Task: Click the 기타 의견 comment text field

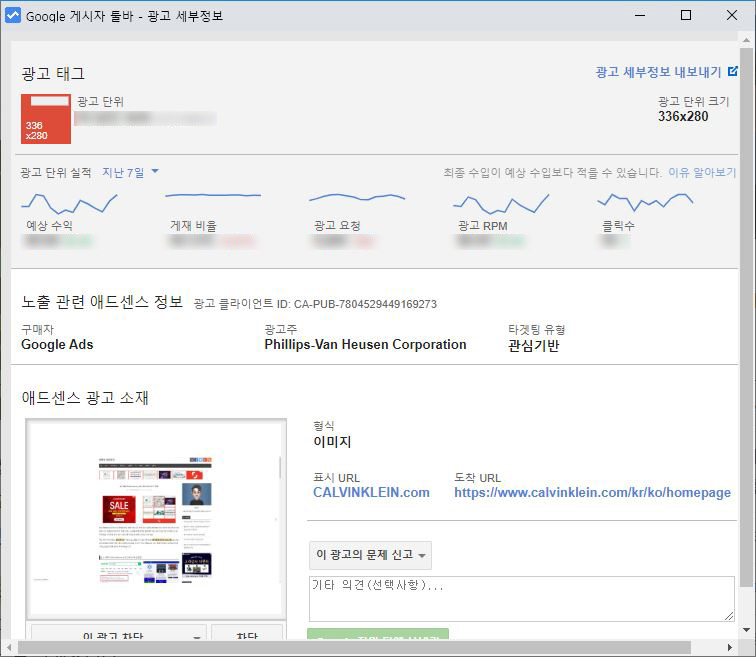Action: click(522, 599)
